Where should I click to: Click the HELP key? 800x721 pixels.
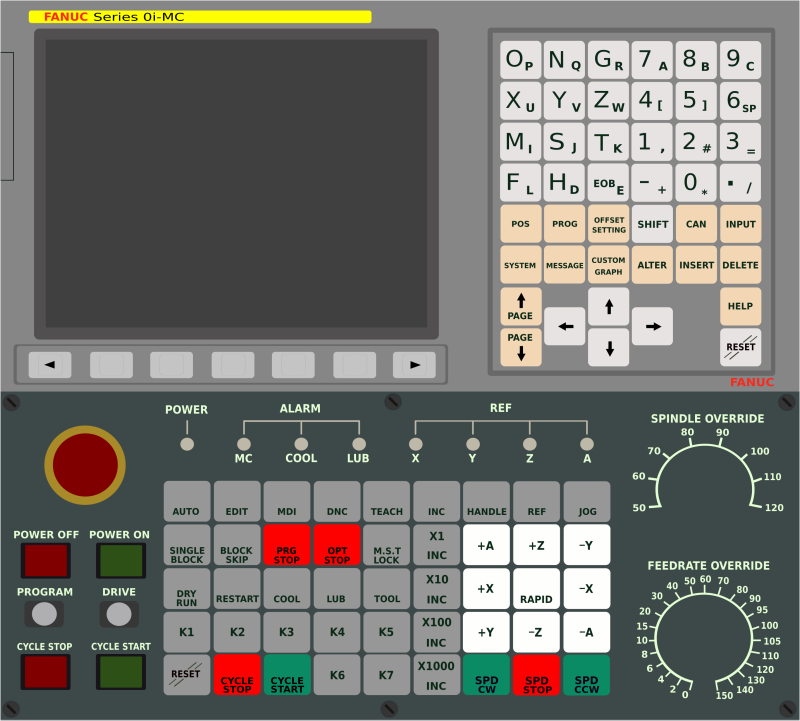click(x=740, y=306)
